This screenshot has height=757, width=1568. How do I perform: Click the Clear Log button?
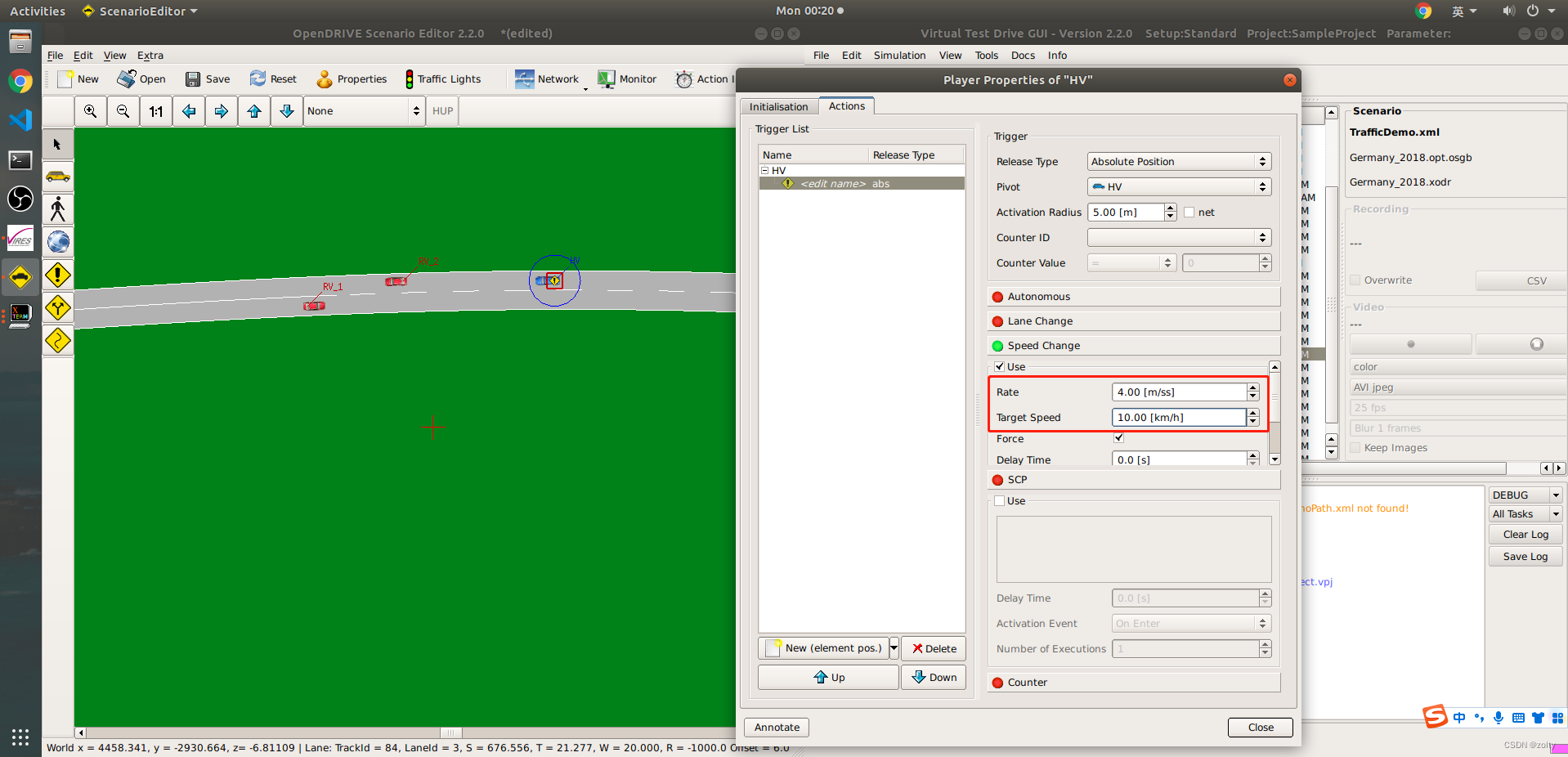pos(1525,535)
